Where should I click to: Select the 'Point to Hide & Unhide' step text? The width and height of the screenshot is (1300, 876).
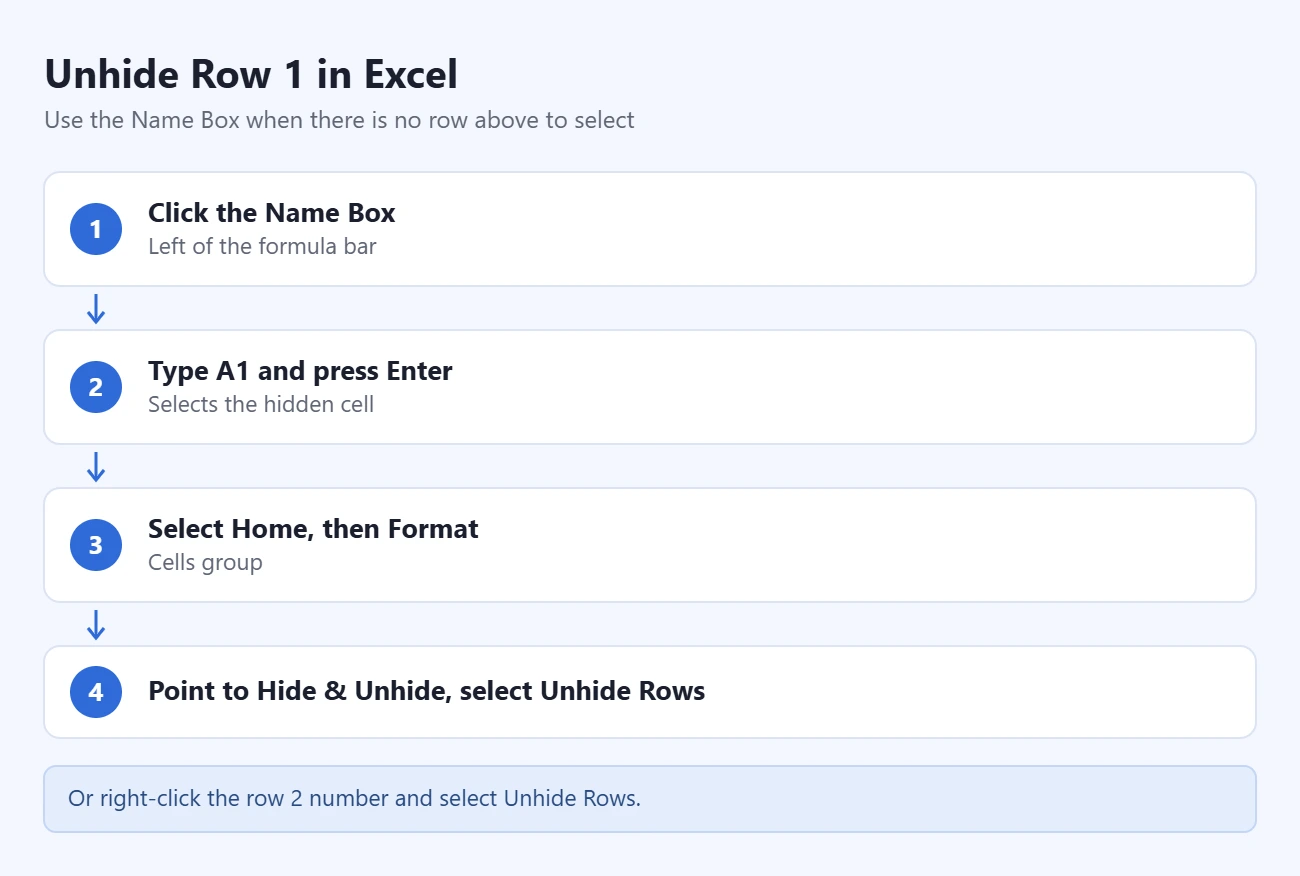pos(427,691)
